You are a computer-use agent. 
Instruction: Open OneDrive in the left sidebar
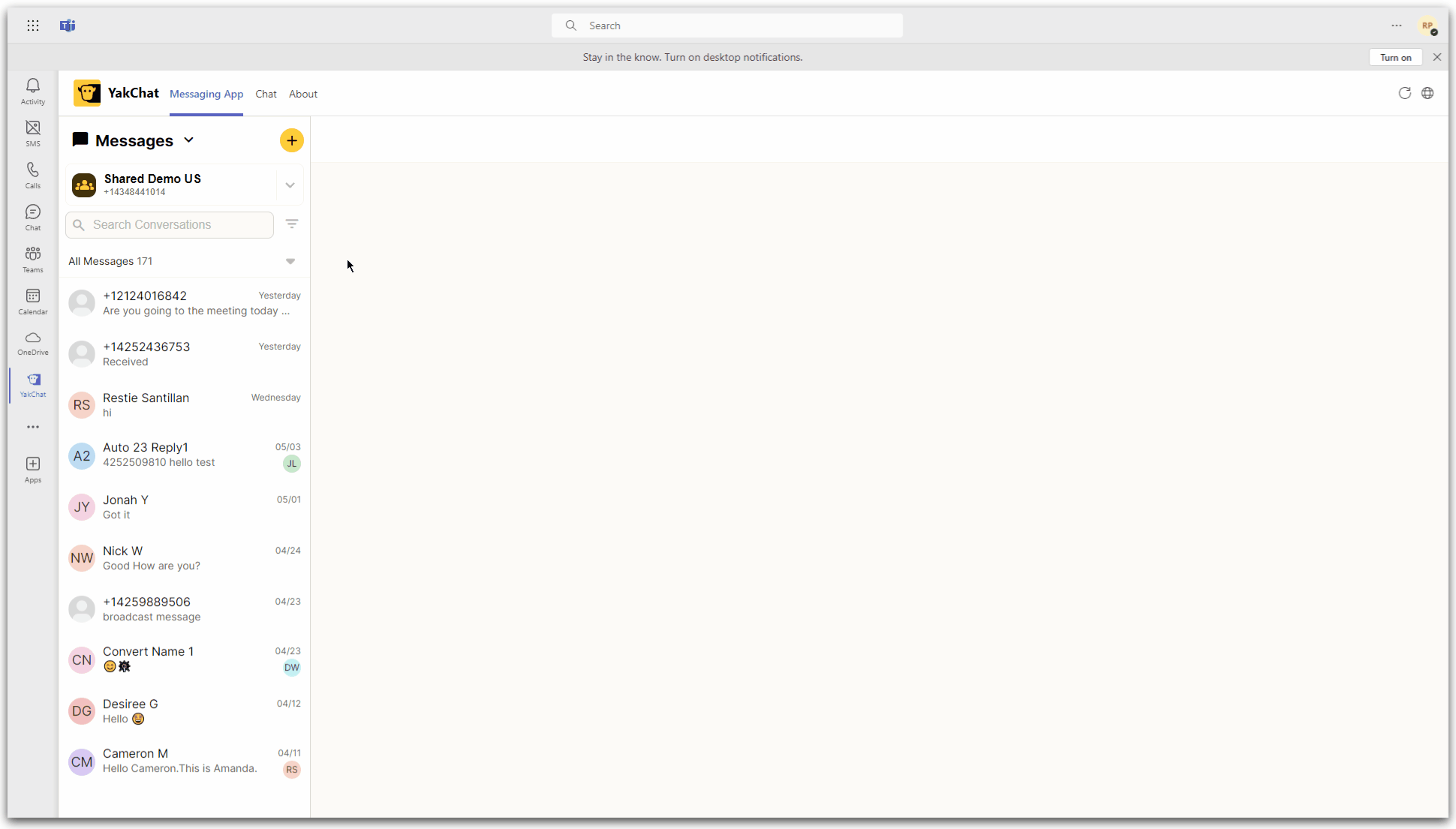[33, 343]
